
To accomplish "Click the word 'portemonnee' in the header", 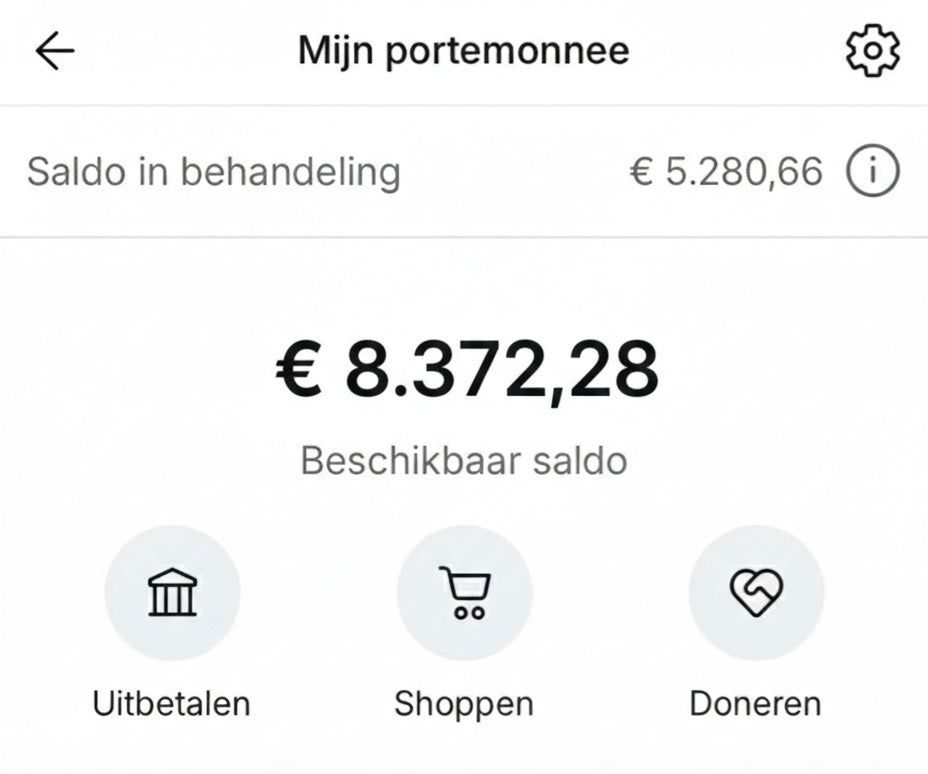I will click(x=507, y=51).
